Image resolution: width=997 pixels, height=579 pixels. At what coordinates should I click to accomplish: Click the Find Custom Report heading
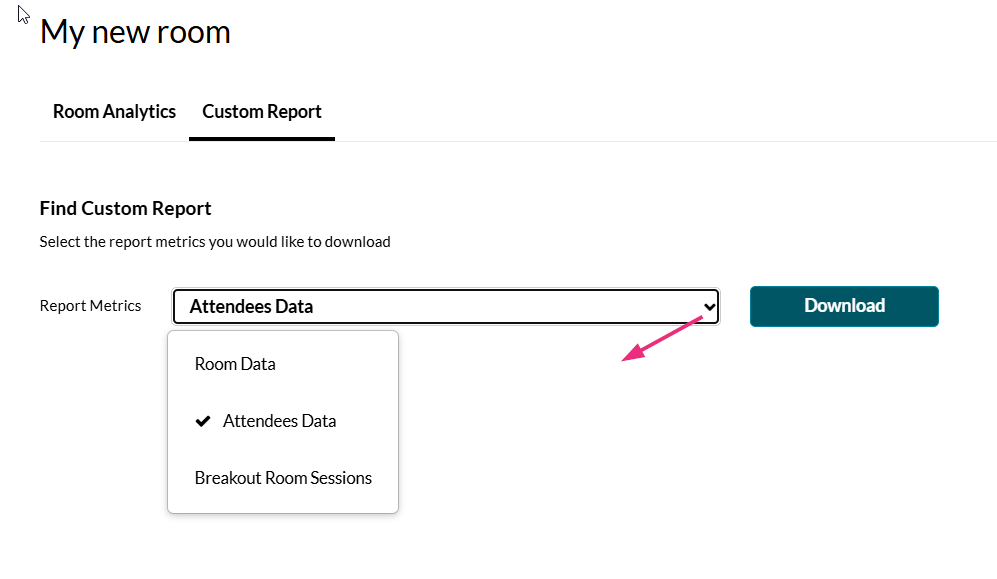pyautogui.click(x=125, y=209)
